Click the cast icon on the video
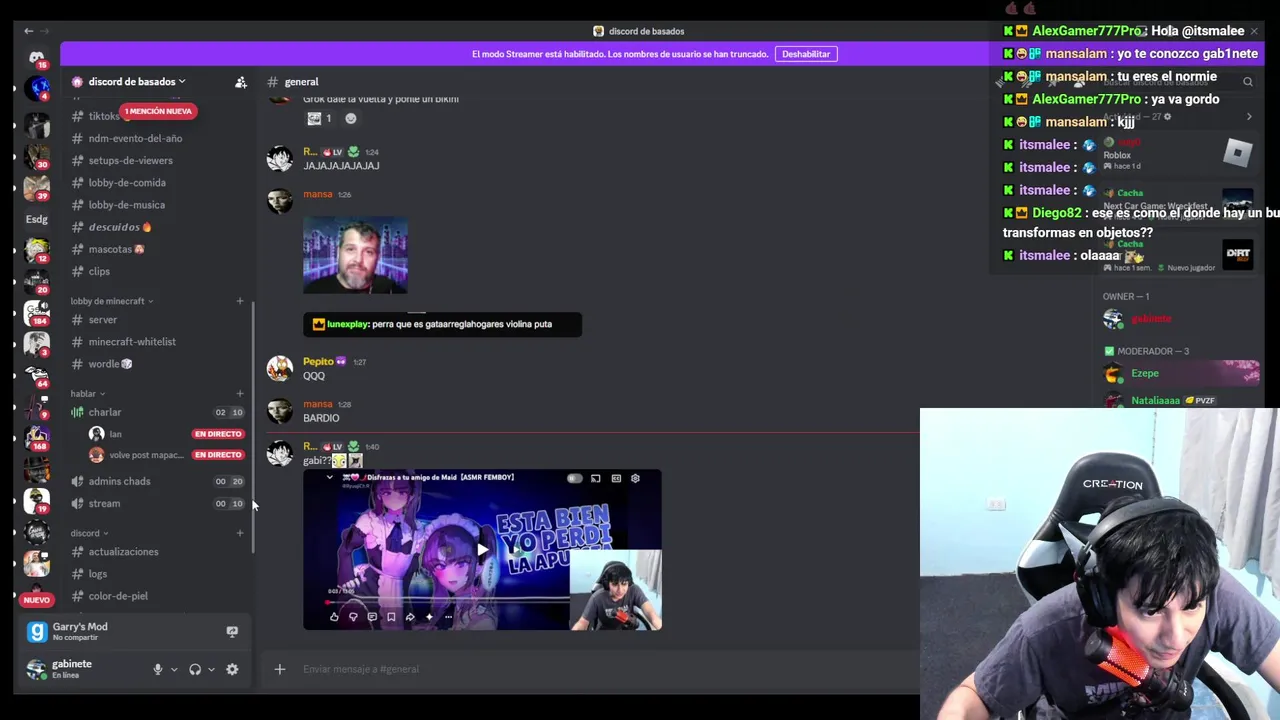This screenshot has height=720, width=1280. [596, 478]
